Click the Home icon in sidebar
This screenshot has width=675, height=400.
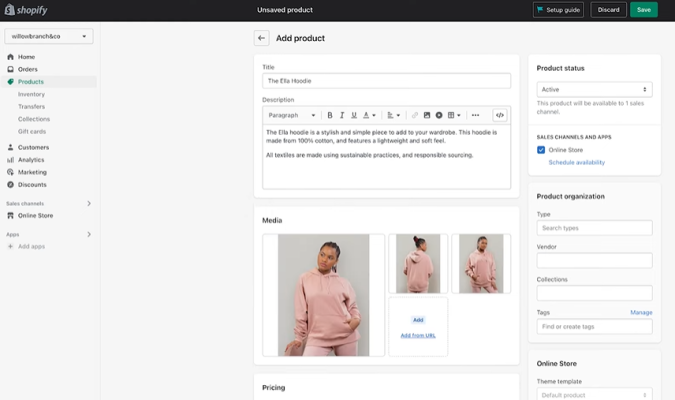point(10,57)
